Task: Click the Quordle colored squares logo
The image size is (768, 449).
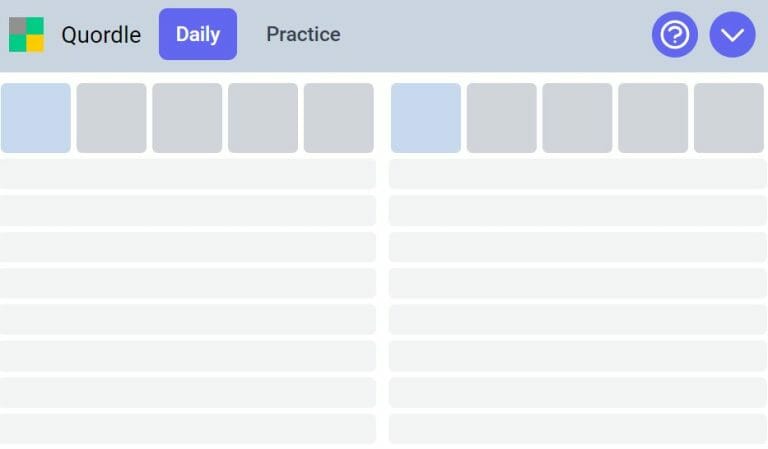Action: (26, 34)
